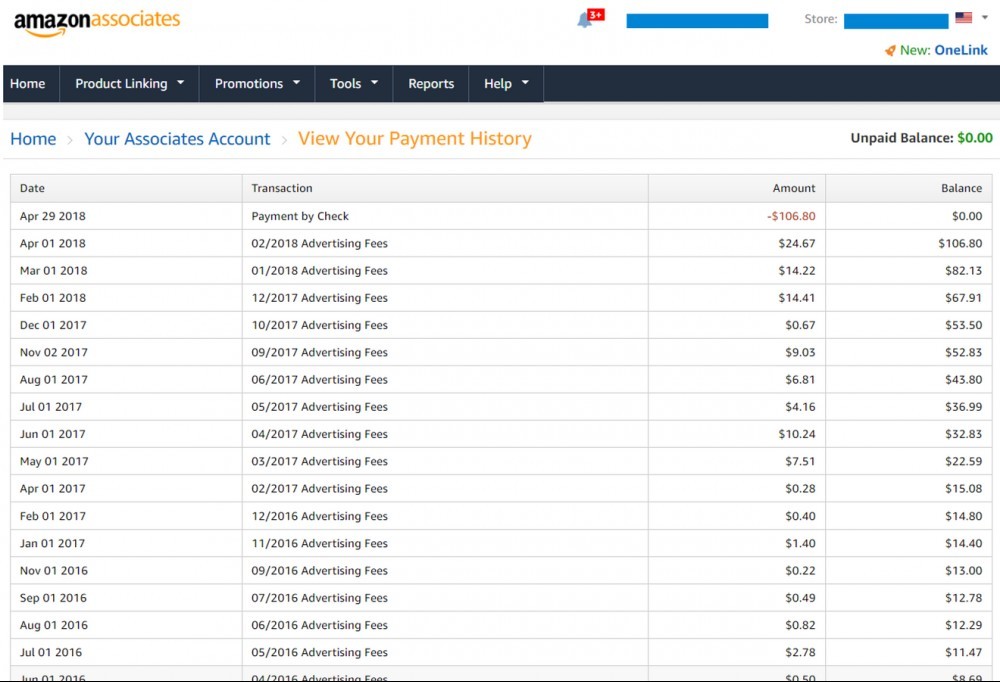The height and width of the screenshot is (682, 1000).
Task: Open Your Associates Account breadcrumb
Action: 177,139
